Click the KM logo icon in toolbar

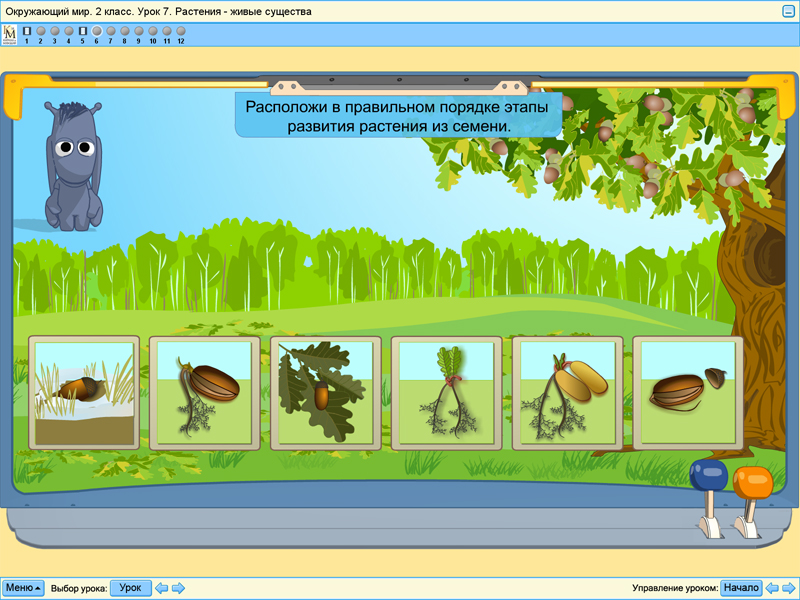(x=9, y=34)
